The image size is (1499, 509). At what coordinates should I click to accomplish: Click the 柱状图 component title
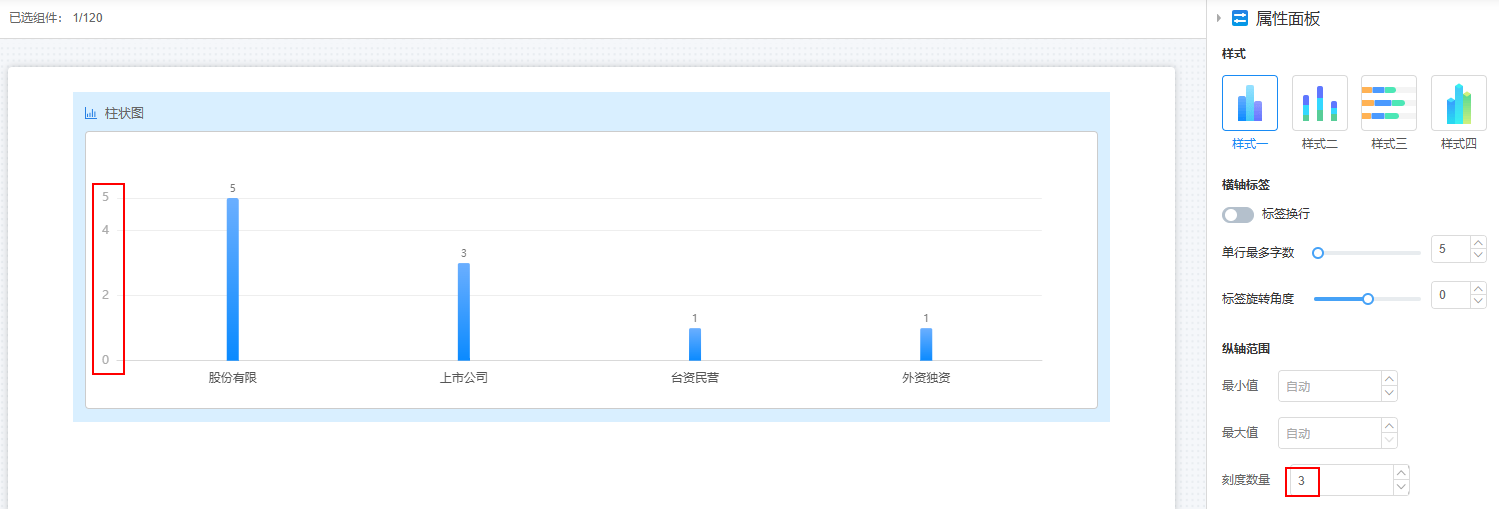coord(124,113)
